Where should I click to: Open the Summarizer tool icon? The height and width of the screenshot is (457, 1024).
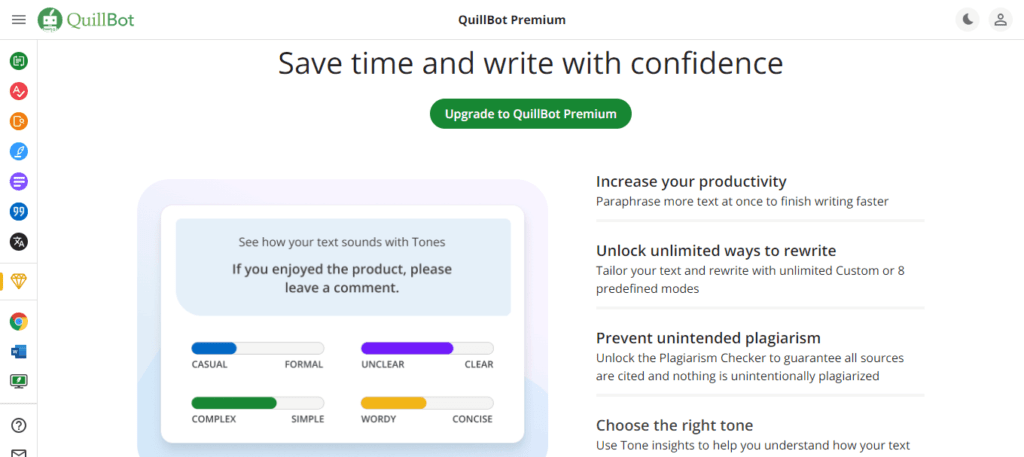[x=18, y=181]
